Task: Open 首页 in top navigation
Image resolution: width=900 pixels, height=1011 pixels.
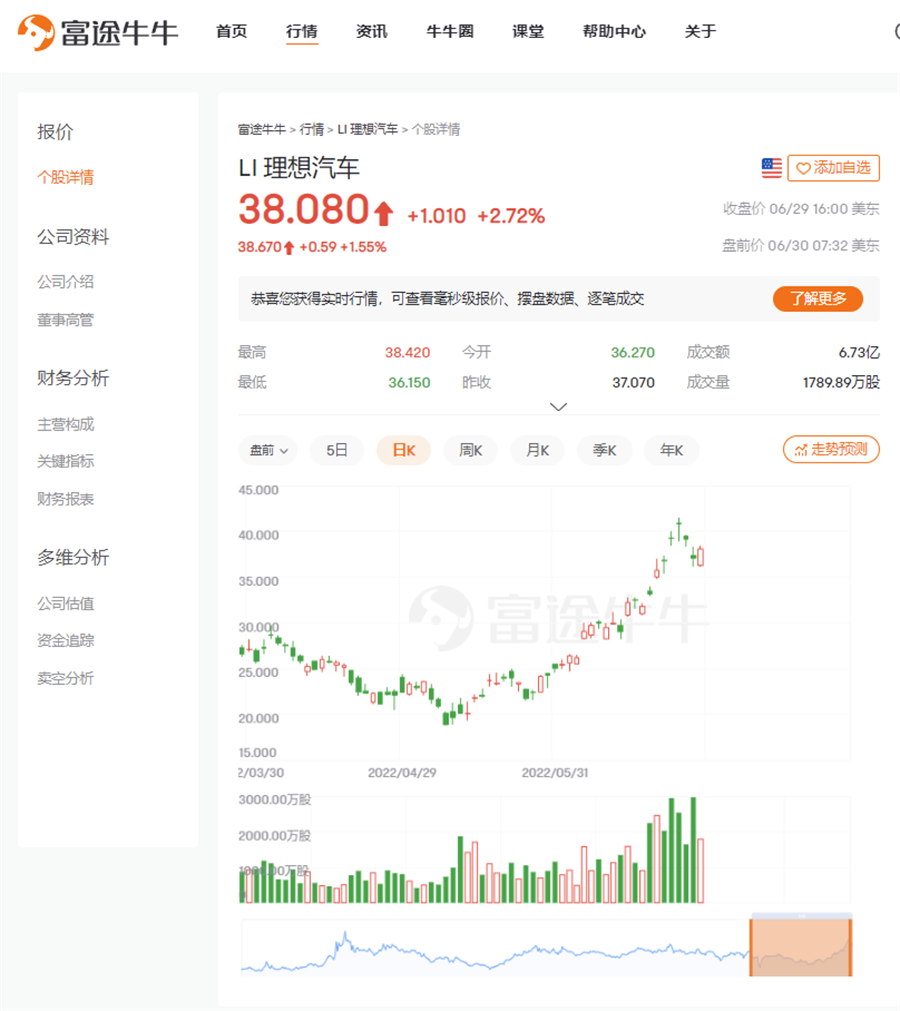Action: click(x=231, y=32)
